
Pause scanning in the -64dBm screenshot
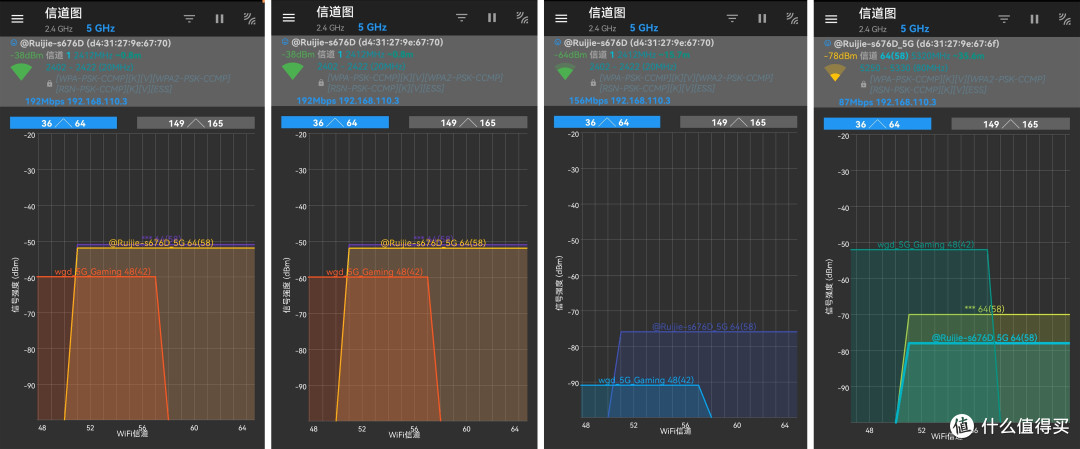pyautogui.click(x=762, y=19)
